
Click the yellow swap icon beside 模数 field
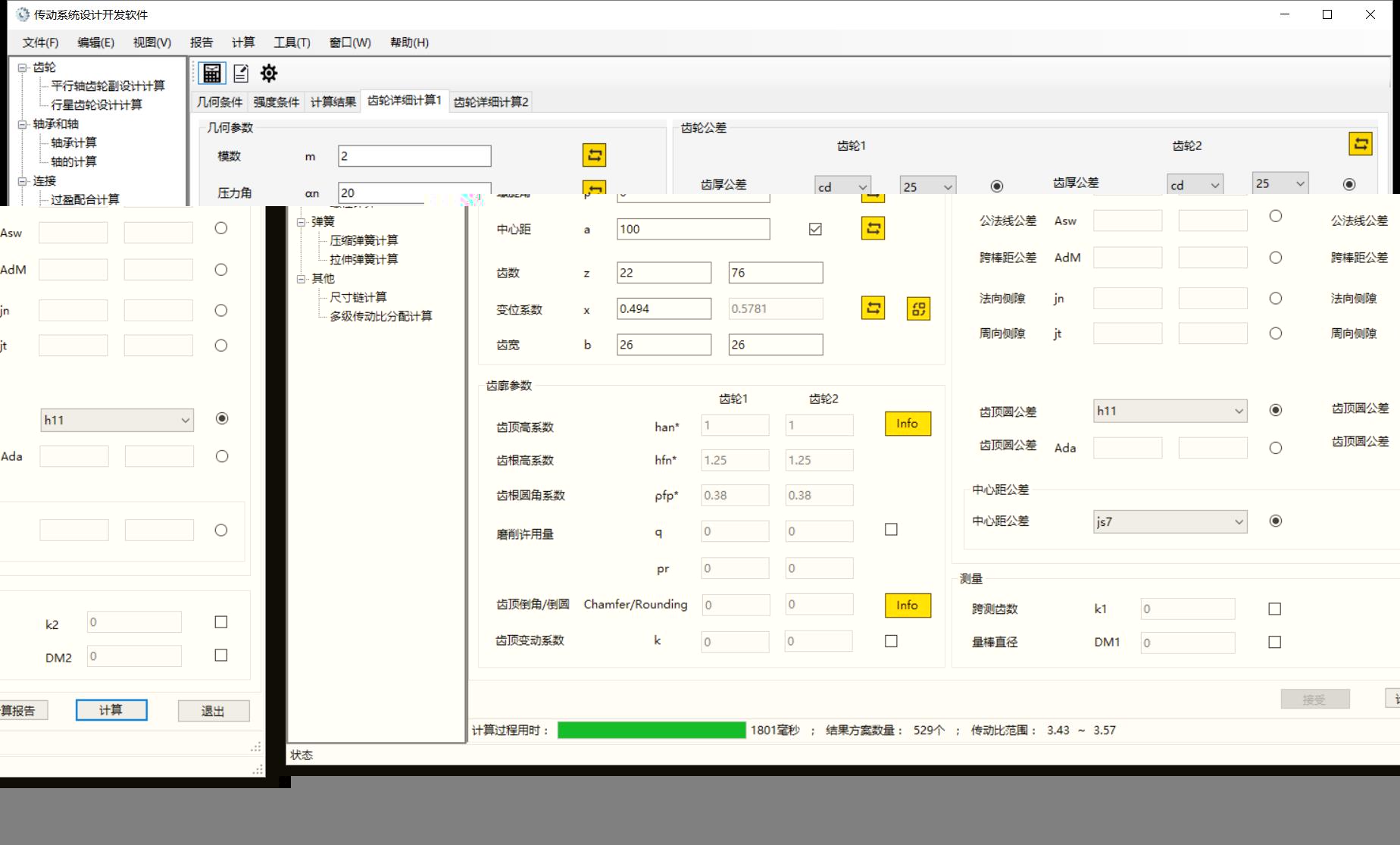tap(595, 155)
